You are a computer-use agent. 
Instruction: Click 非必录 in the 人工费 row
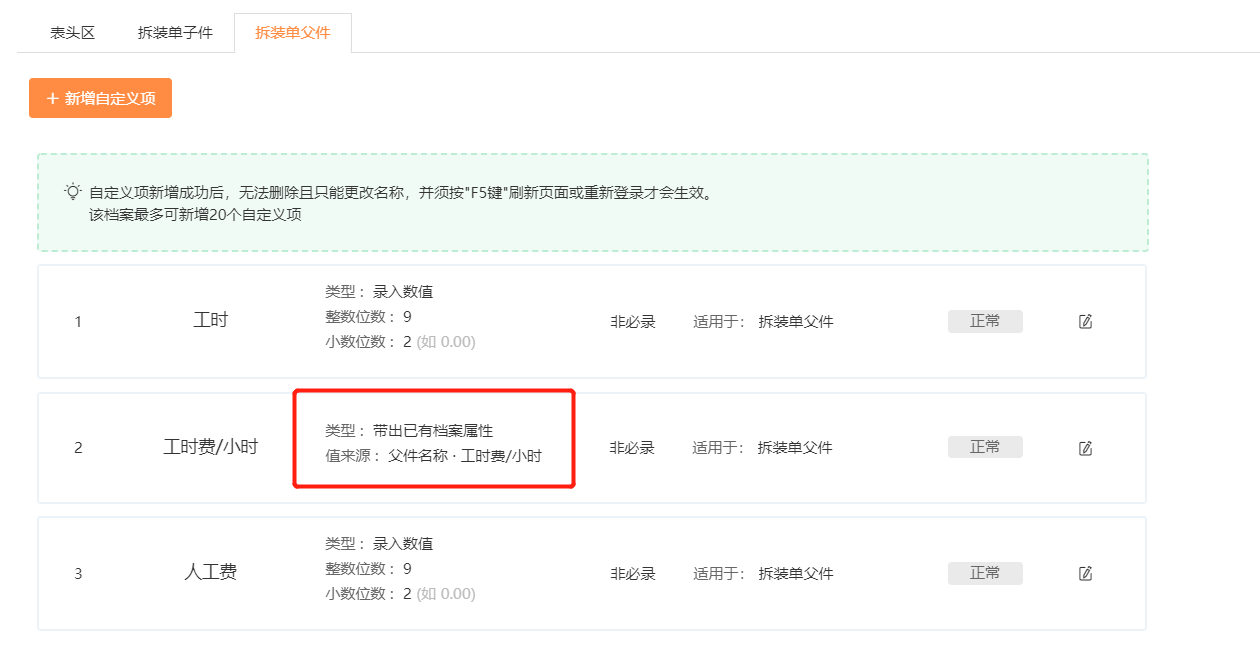point(632,574)
